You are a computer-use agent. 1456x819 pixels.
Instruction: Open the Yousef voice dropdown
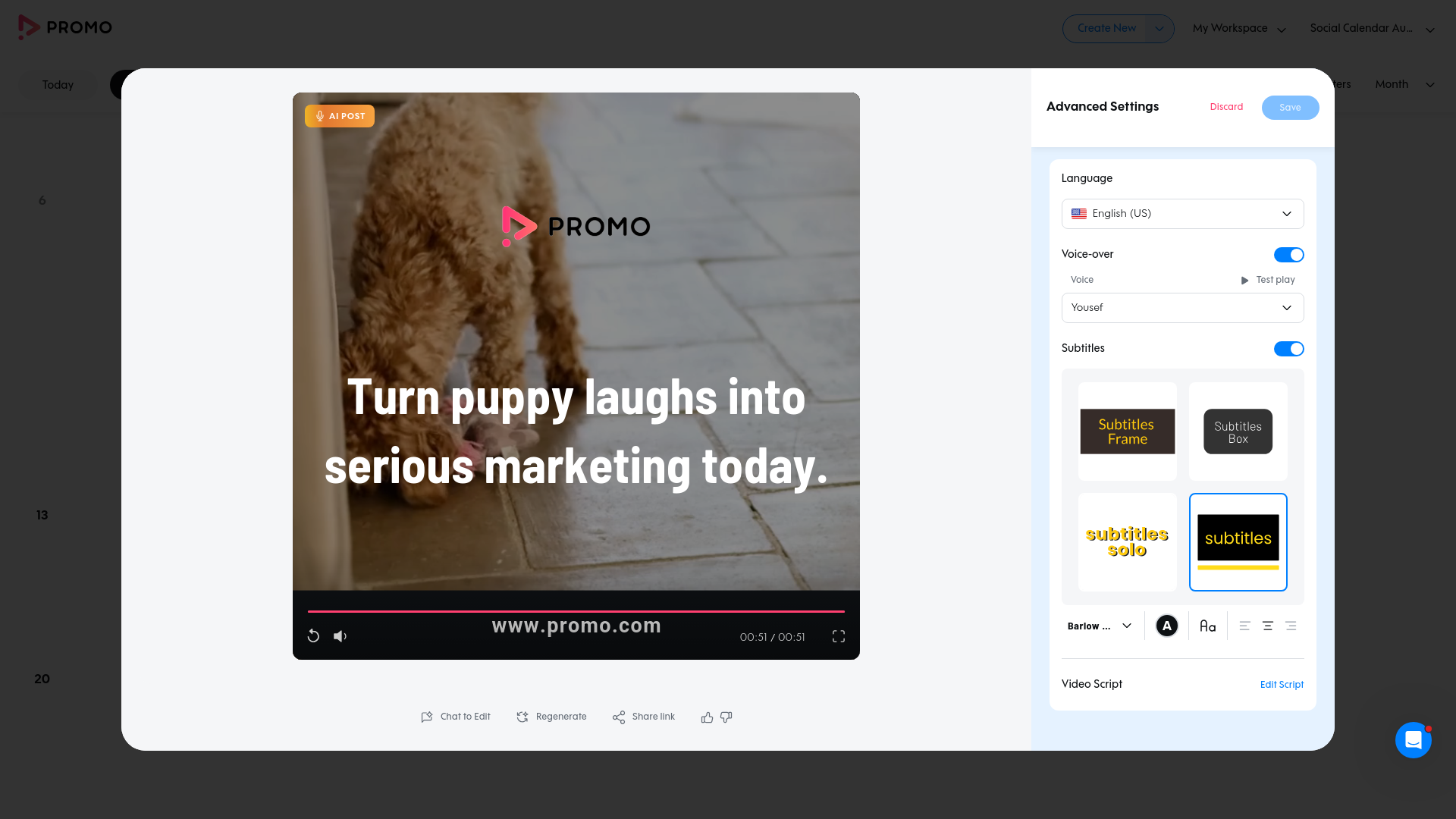[1182, 308]
